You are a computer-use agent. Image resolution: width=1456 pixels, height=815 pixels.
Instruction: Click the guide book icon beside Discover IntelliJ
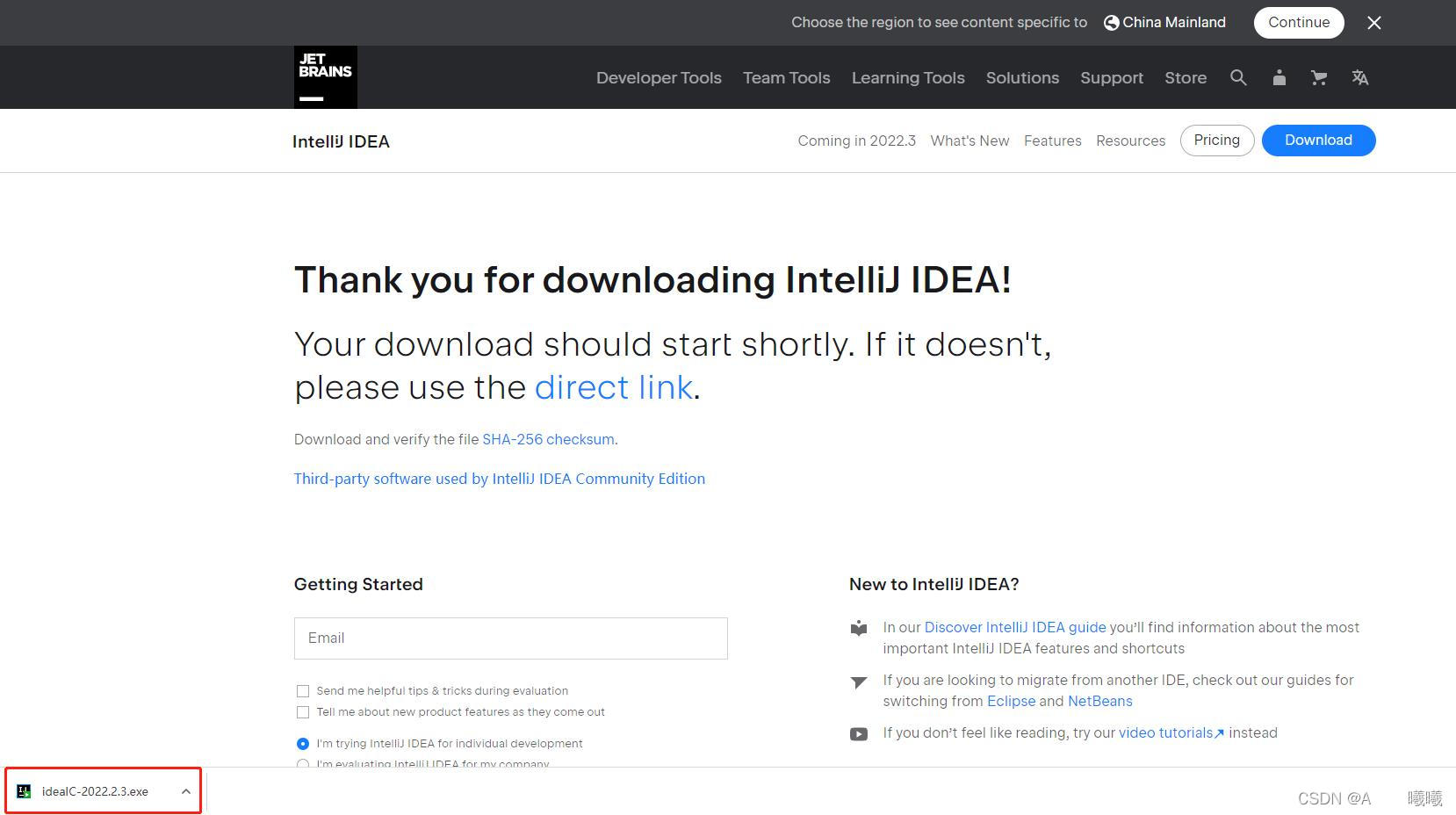(x=859, y=628)
